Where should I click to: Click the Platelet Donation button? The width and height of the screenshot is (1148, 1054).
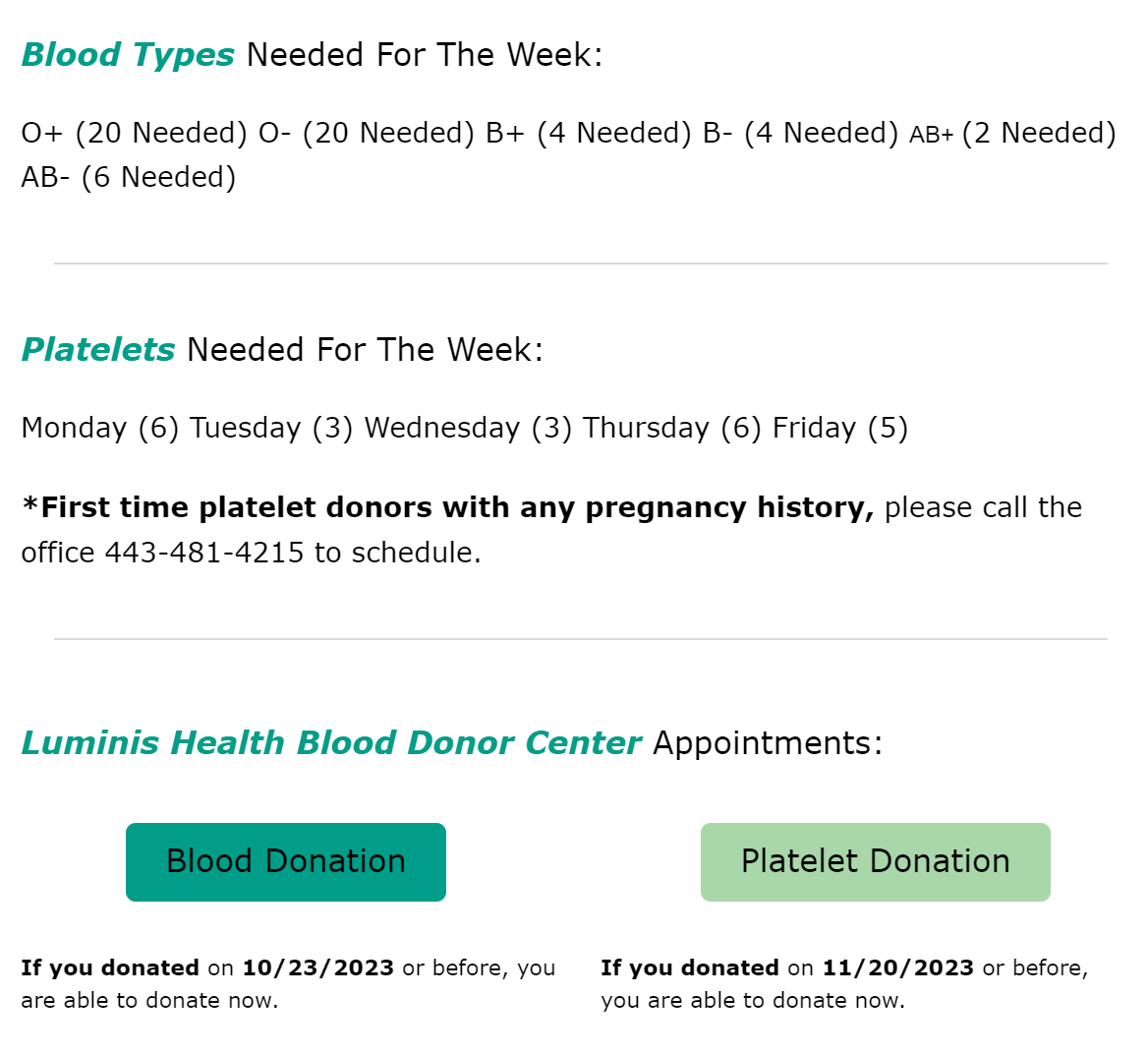point(875,861)
